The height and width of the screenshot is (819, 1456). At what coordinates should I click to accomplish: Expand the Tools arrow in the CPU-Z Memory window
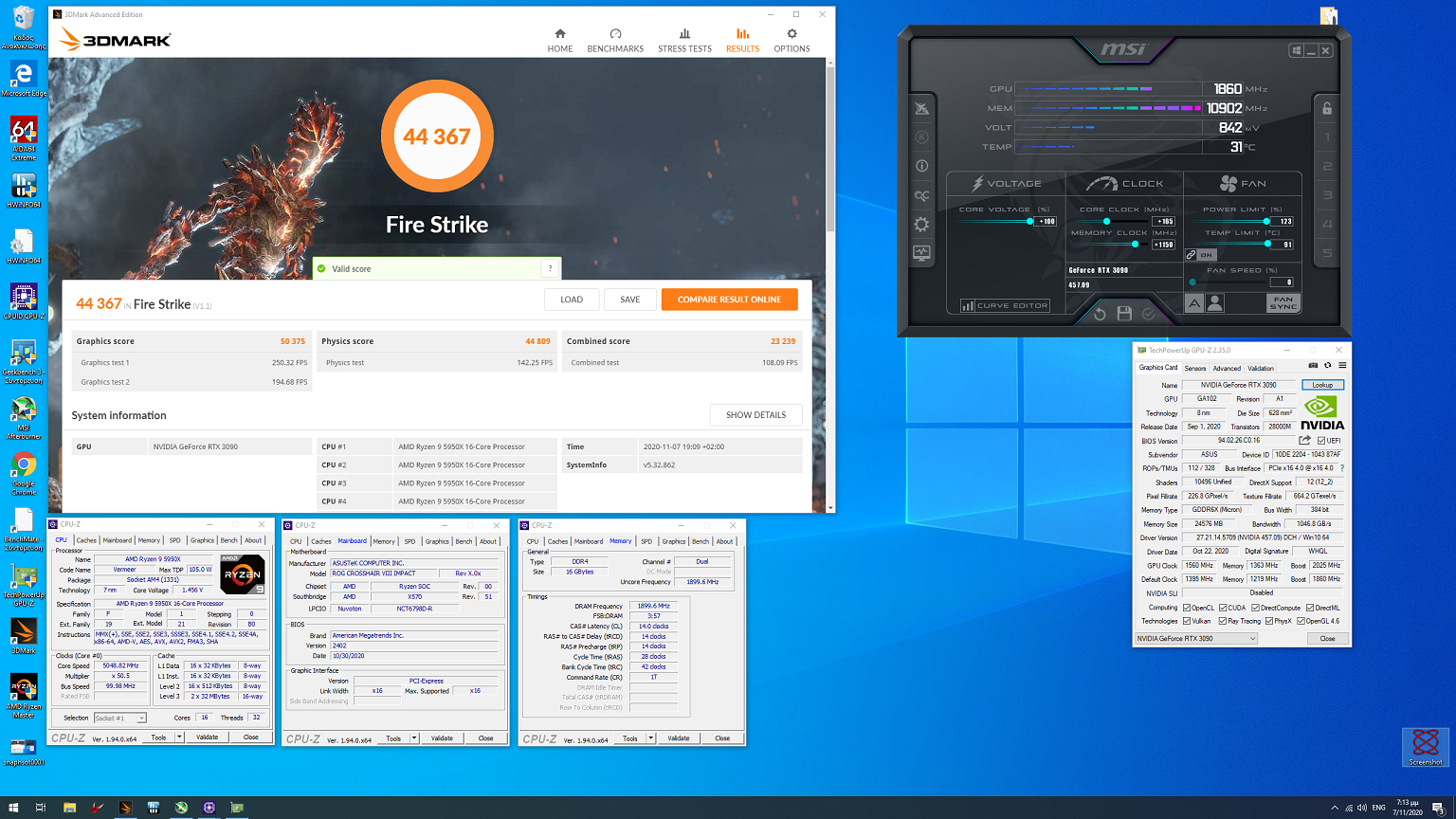(x=651, y=737)
